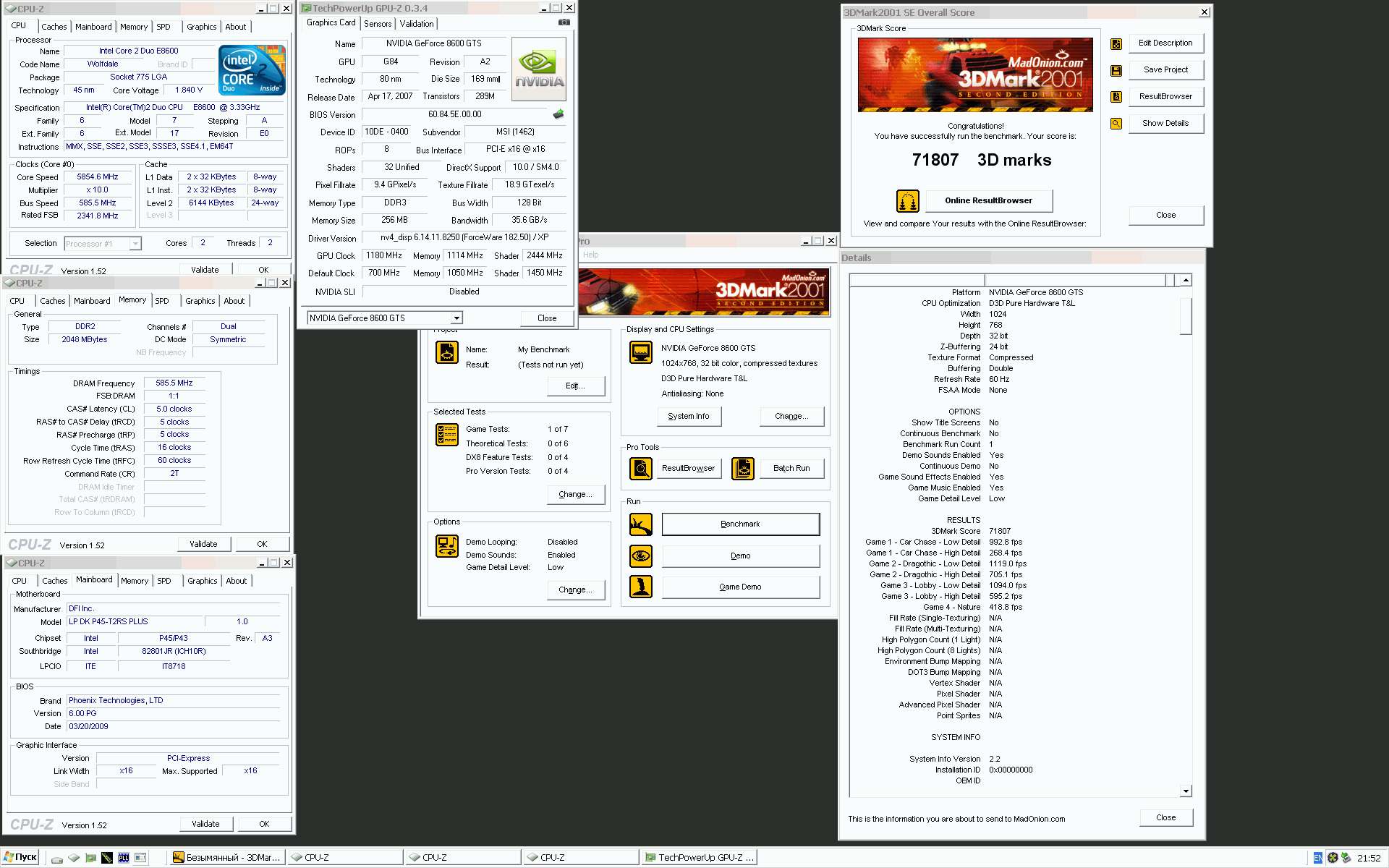The width and height of the screenshot is (1389, 868).
Task: Open the NVIDIA GeForce 8600 GTS dropdown in GPU-Z
Action: pyautogui.click(x=456, y=318)
